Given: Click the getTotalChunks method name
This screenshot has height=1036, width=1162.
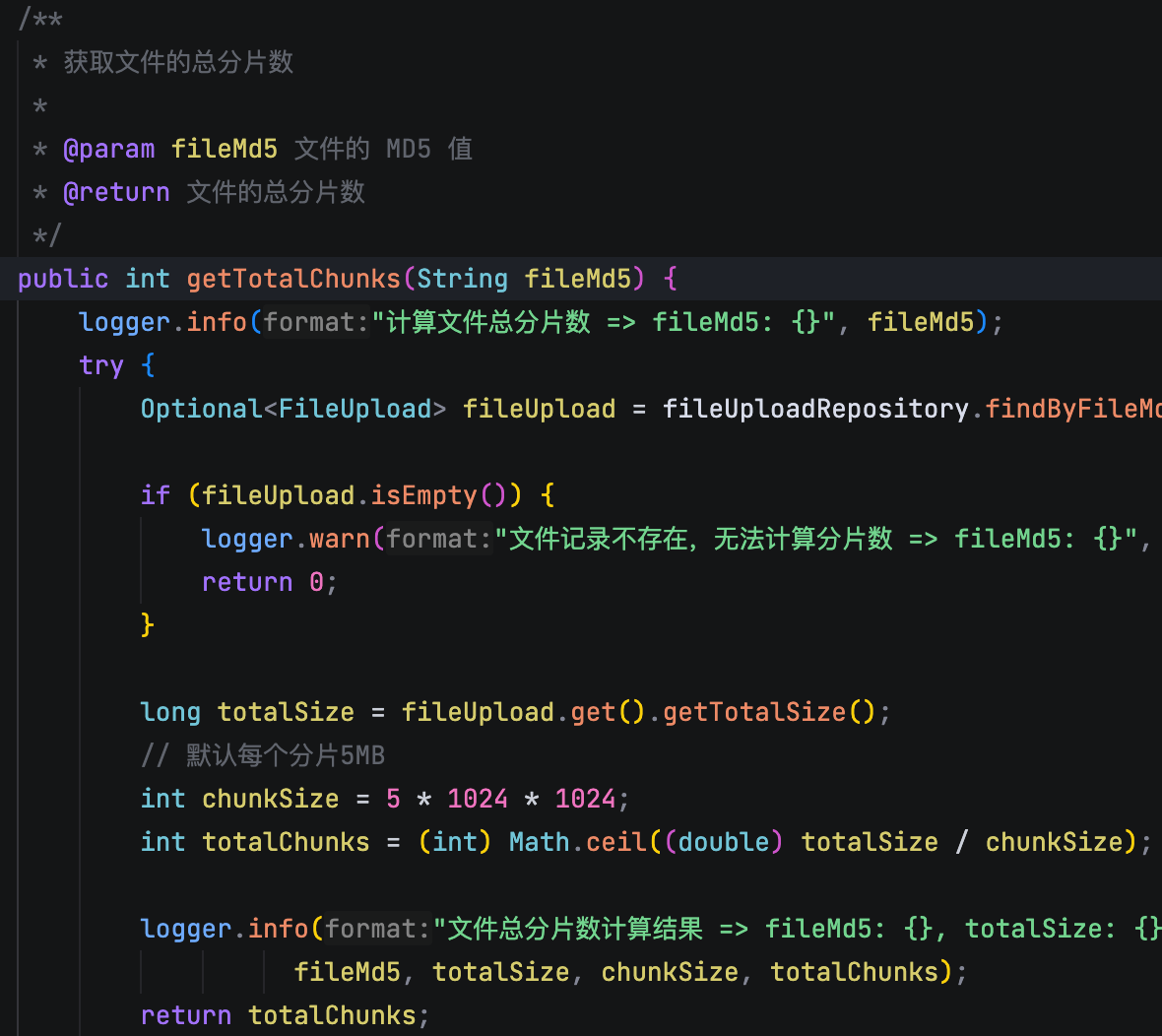Looking at the screenshot, I should (292, 279).
